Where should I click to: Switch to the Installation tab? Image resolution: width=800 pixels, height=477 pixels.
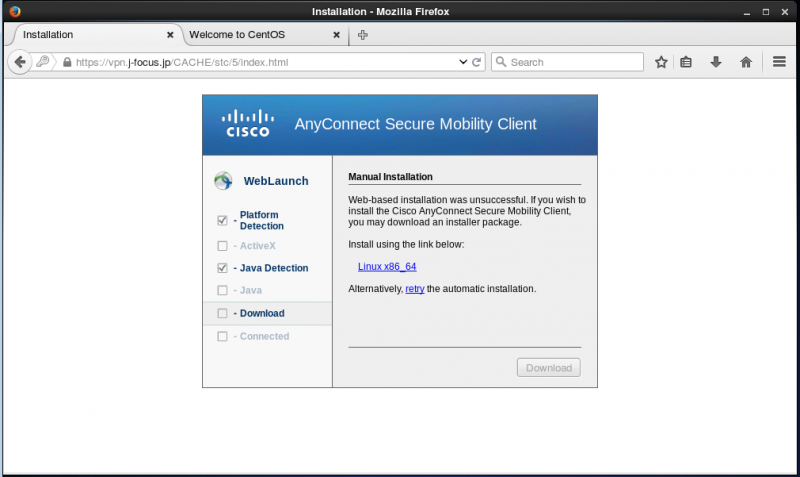(x=99, y=35)
